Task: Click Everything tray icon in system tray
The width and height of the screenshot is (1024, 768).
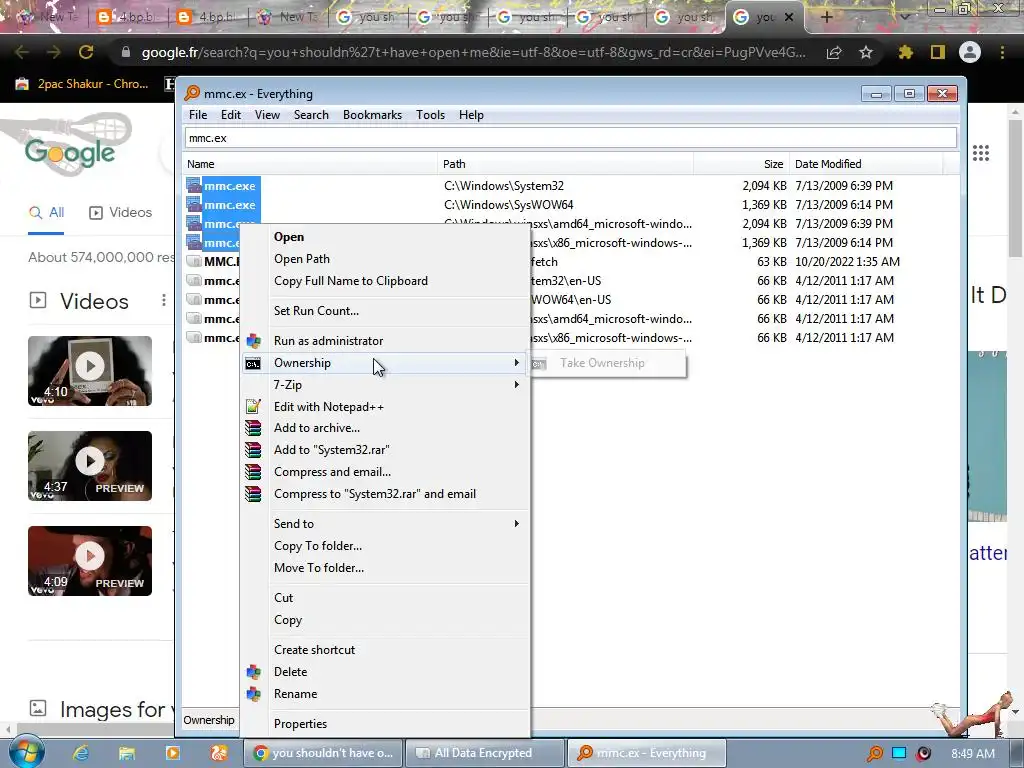Action: [874, 753]
